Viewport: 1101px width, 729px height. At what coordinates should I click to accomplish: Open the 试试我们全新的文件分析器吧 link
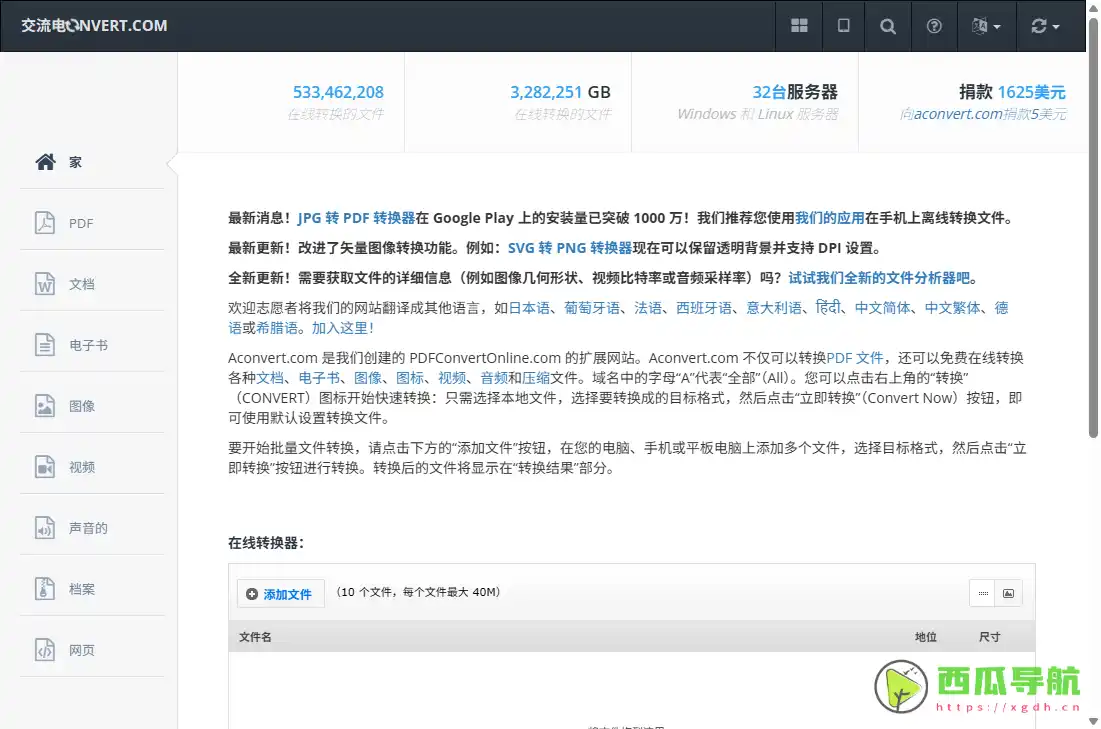(879, 278)
